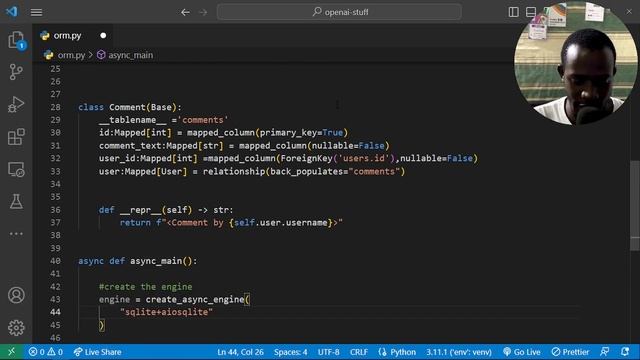Change indentation via Spaces: 4
Image resolution: width=640 pixels, height=360 pixels.
(x=291, y=352)
